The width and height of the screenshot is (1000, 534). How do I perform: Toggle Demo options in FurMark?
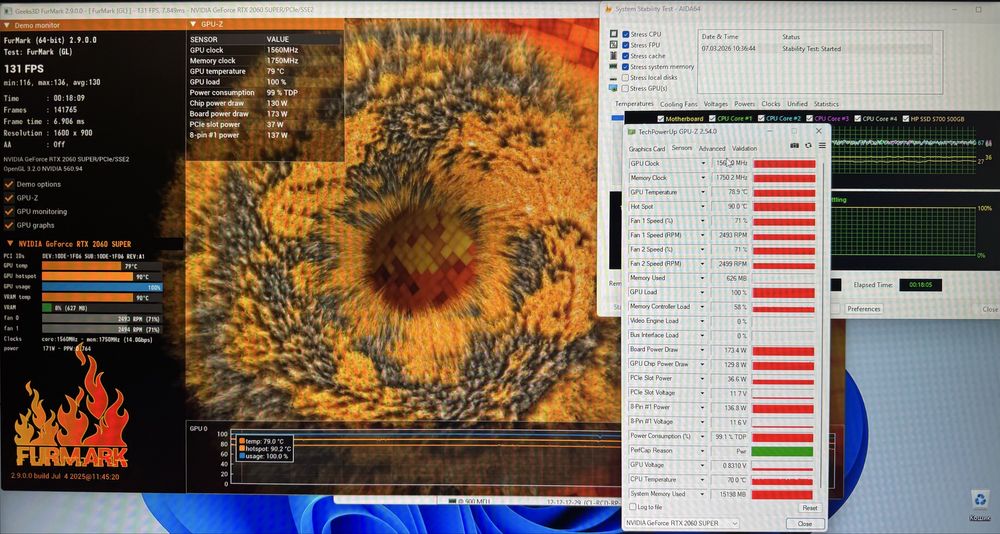click(9, 184)
